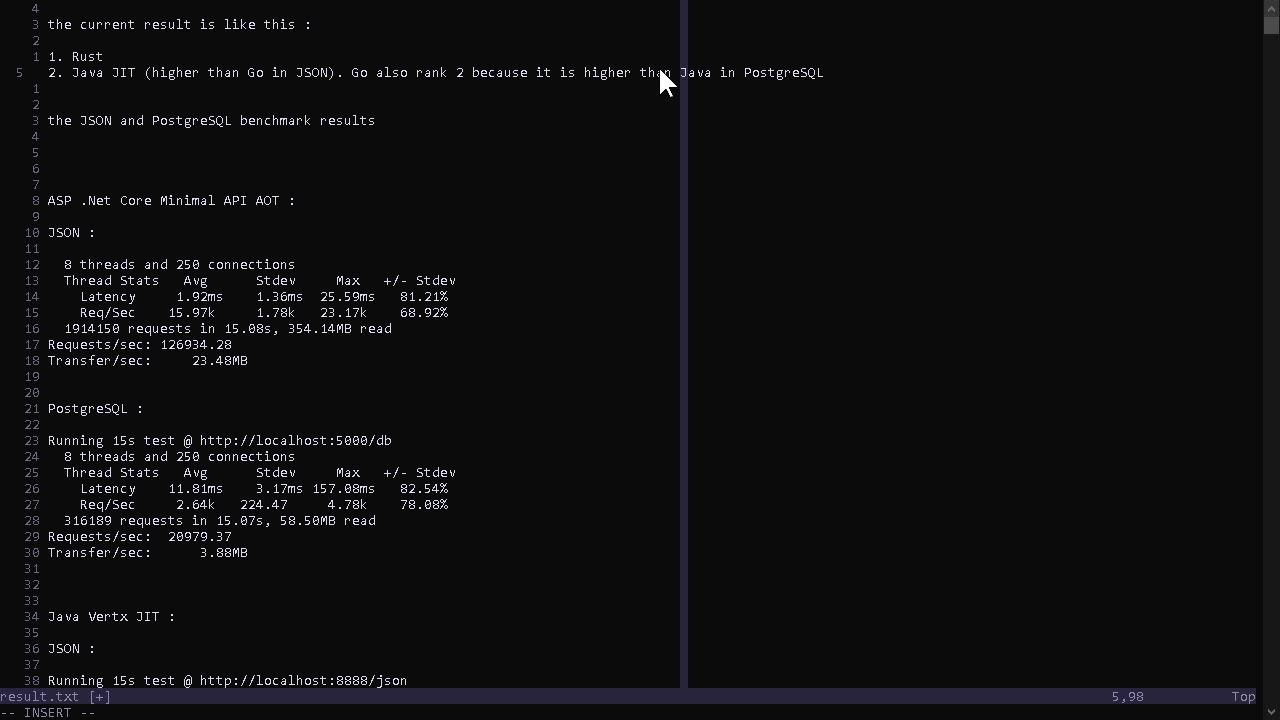Click Requests/sec value 126934.28
The height and width of the screenshot is (720, 1280).
[x=195, y=345]
